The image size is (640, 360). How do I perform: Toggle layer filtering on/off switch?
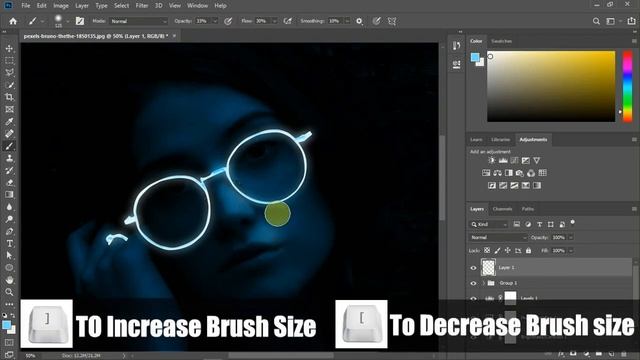(x=573, y=222)
